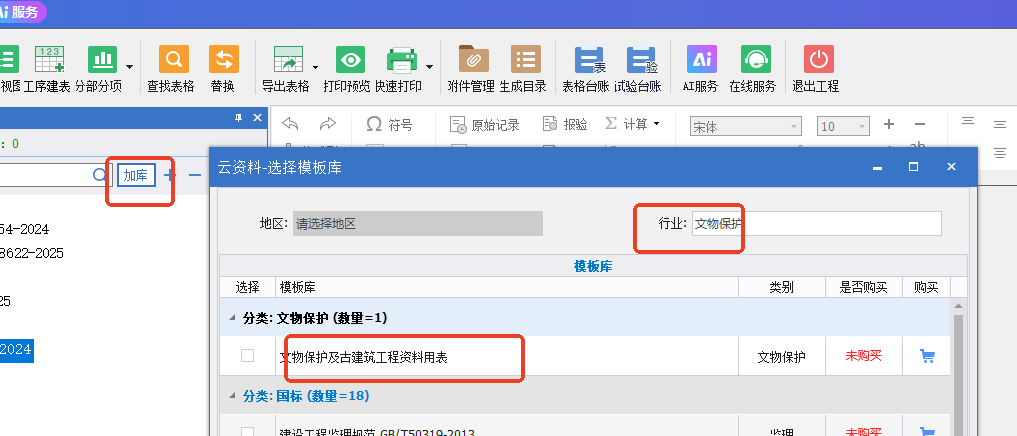Maximize the 云资料 dialog
Image resolution: width=1017 pixels, height=436 pixels.
[913, 167]
